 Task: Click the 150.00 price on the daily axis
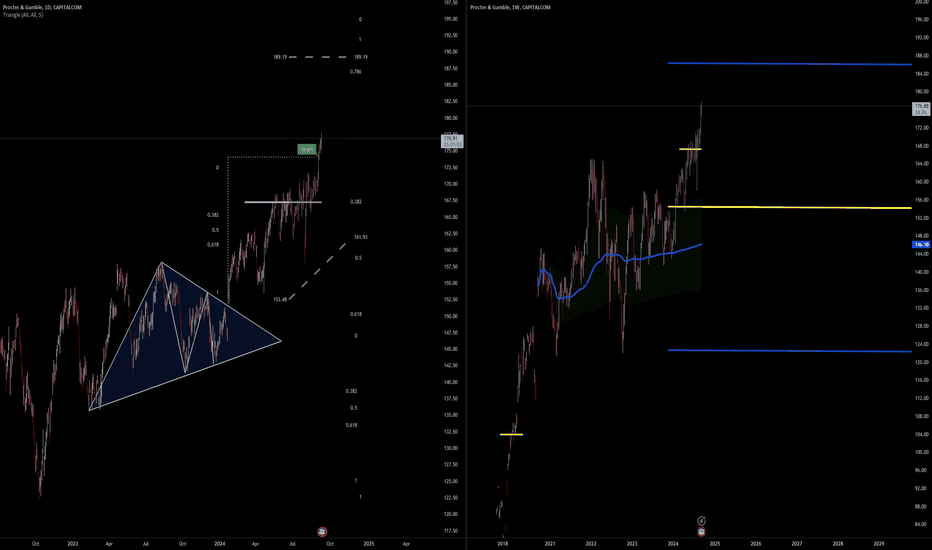click(x=451, y=316)
